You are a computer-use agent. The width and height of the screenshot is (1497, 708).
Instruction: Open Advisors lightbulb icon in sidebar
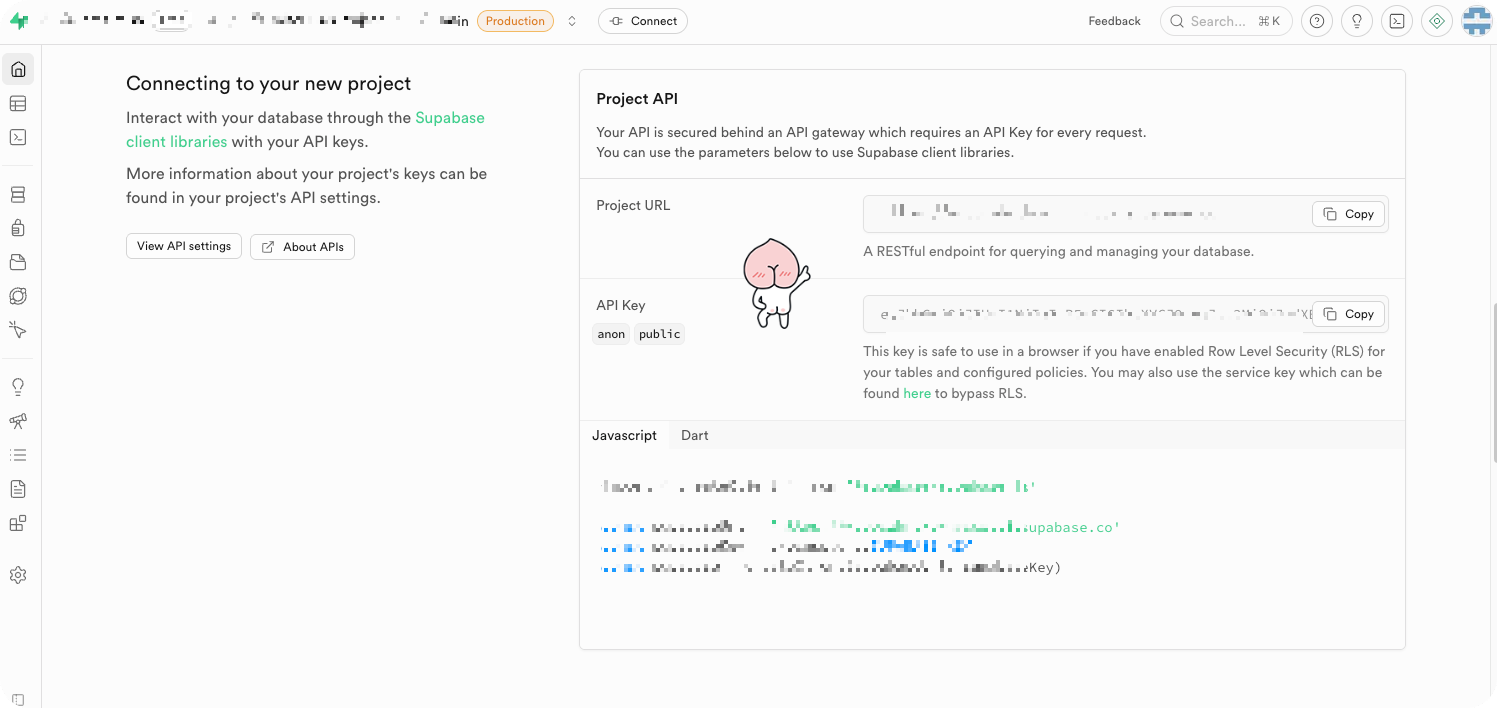[18, 387]
